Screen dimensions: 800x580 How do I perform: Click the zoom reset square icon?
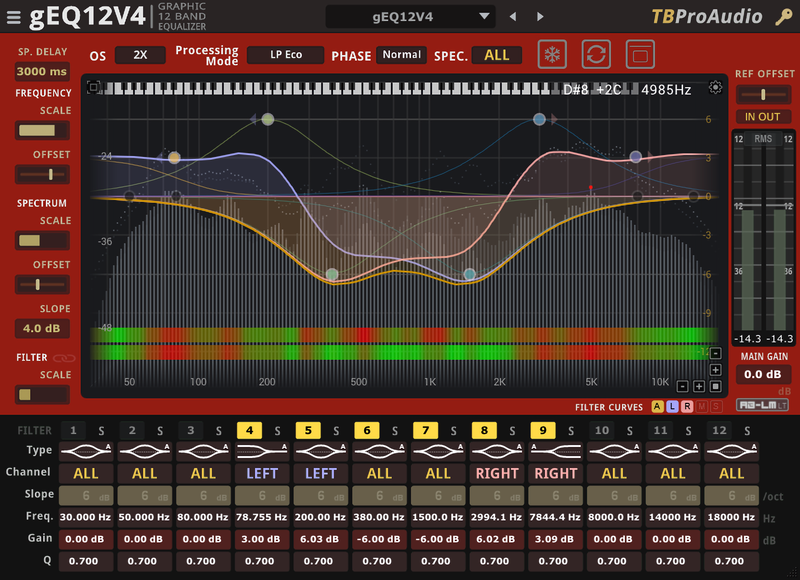pyautogui.click(x=715, y=387)
